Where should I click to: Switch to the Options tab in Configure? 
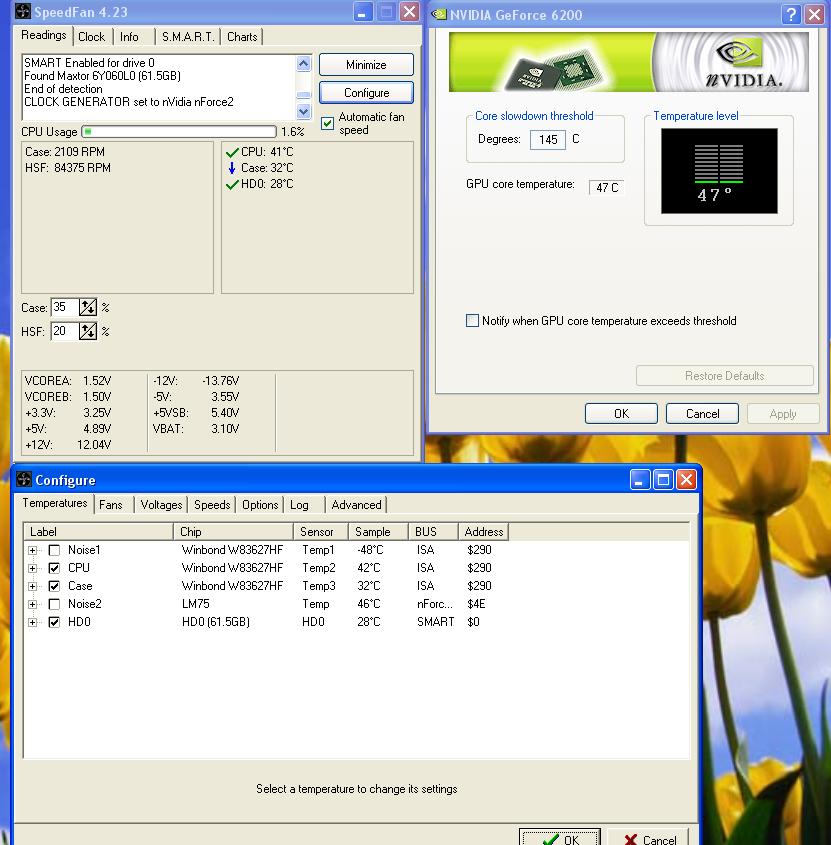click(x=260, y=505)
